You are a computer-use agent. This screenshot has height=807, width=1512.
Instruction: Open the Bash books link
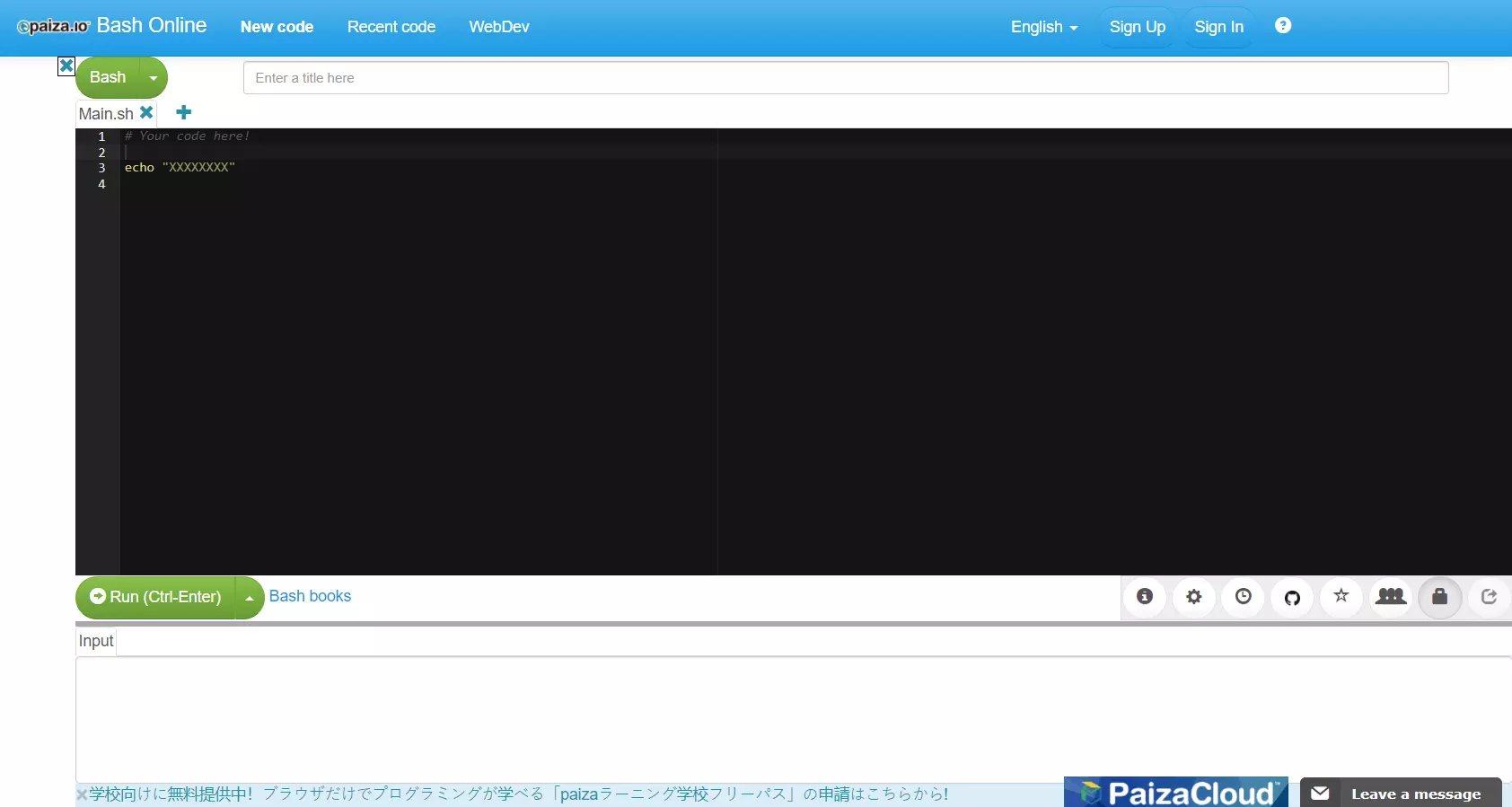point(310,596)
